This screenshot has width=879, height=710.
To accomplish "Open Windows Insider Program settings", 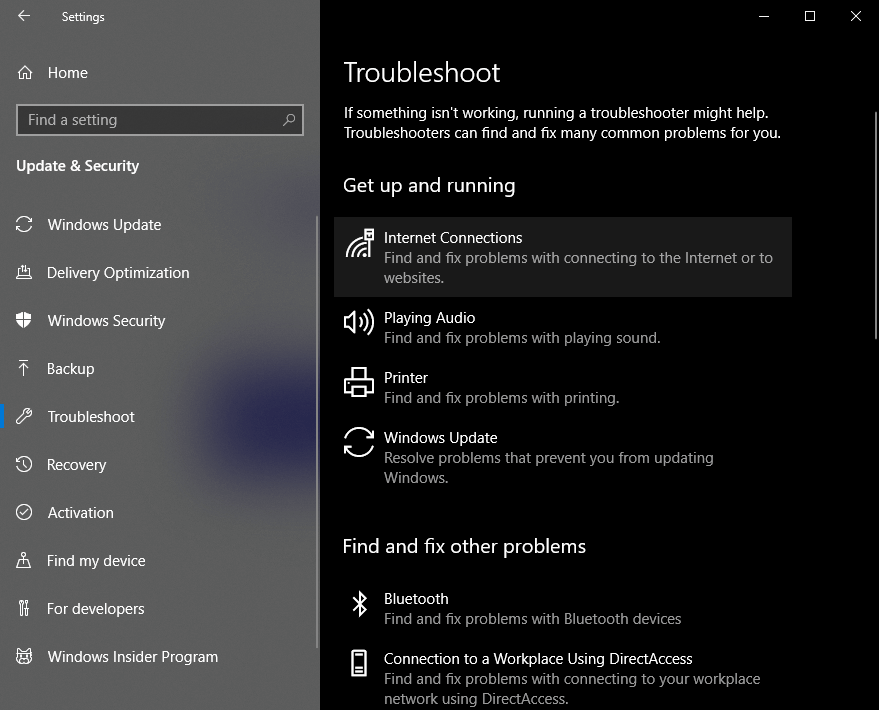I will pyautogui.click(x=132, y=656).
